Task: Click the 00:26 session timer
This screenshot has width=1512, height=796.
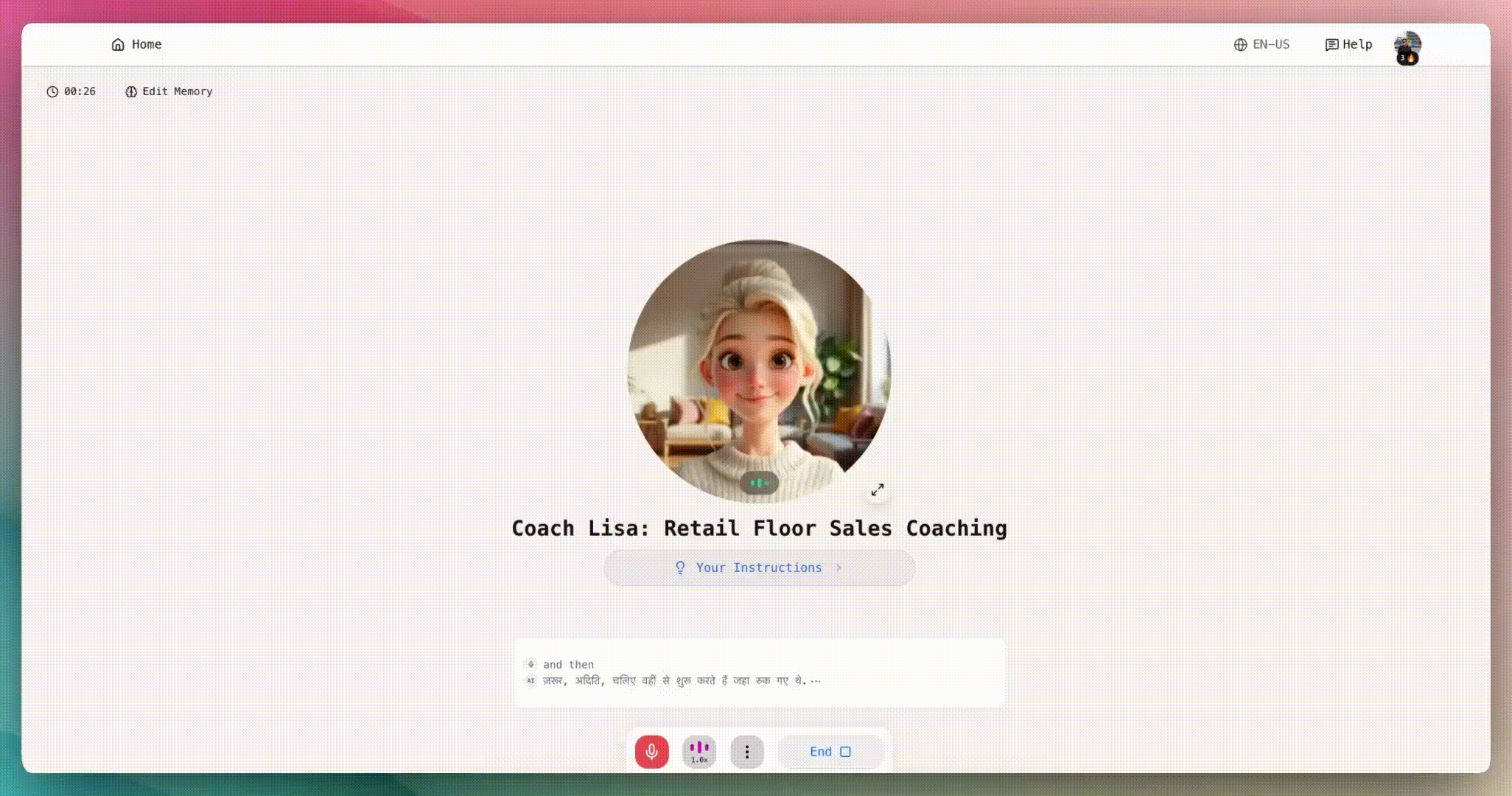Action: (x=71, y=91)
